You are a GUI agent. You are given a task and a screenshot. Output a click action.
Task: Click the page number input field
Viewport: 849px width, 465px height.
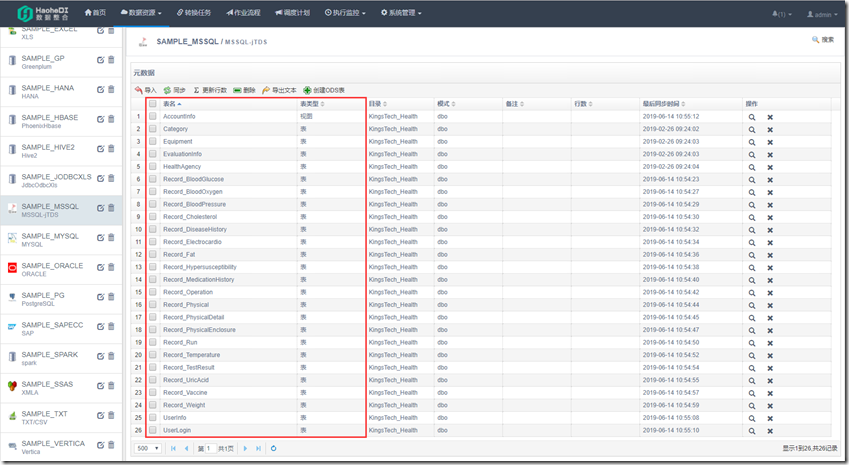coord(210,448)
